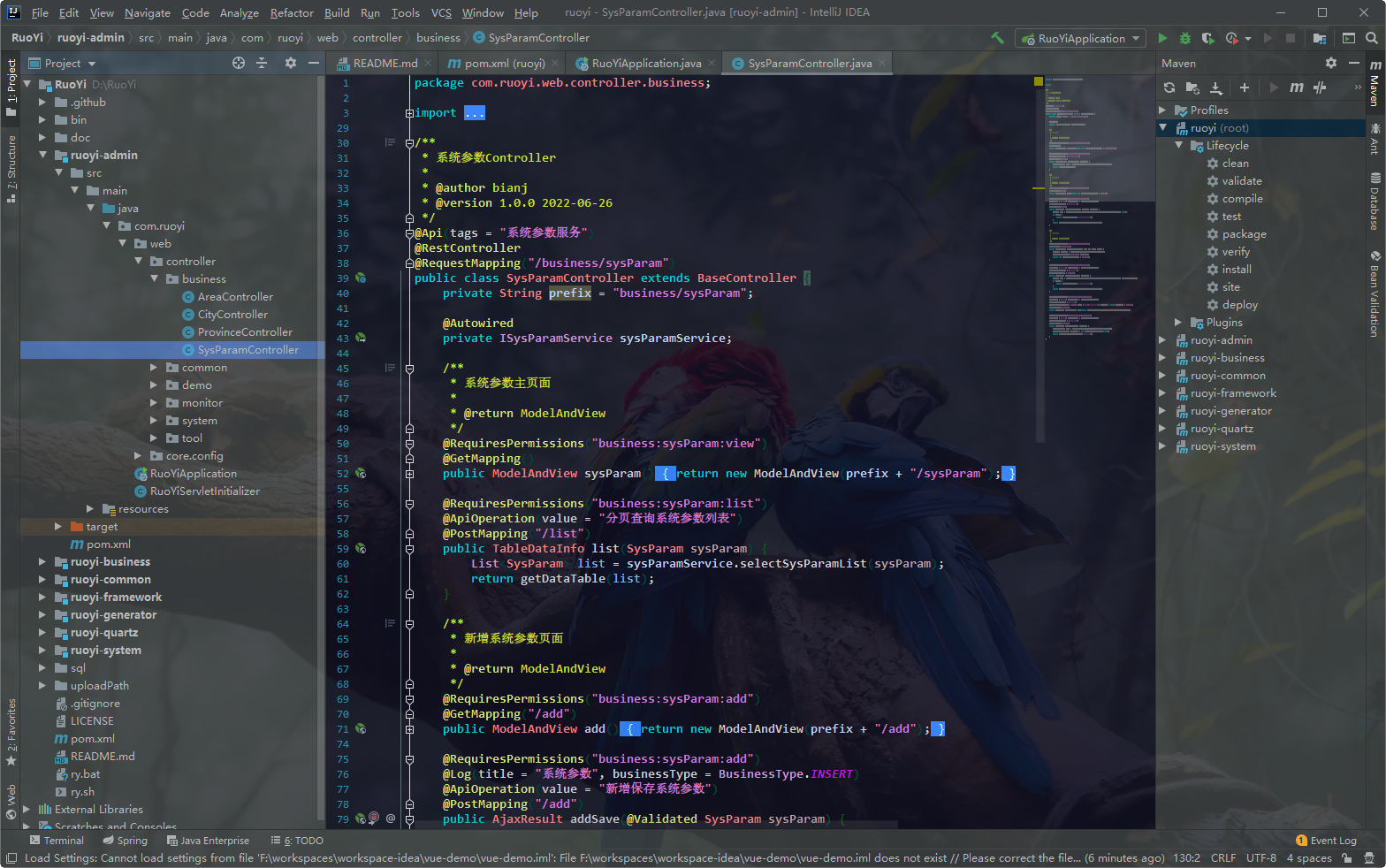
Task: Click download sources icon in Maven panel
Action: 1216,87
